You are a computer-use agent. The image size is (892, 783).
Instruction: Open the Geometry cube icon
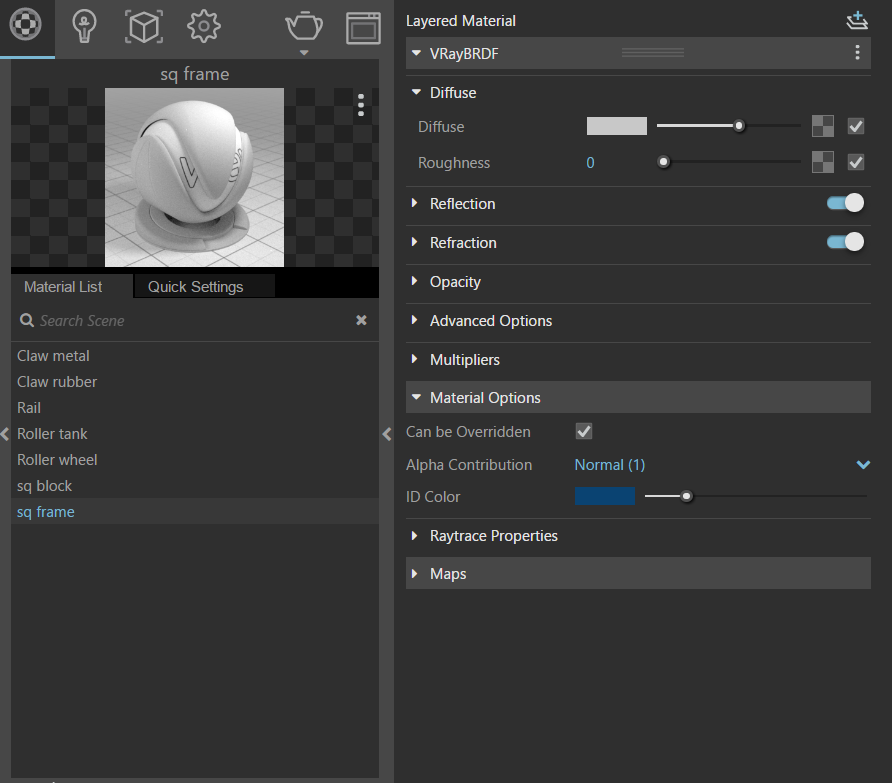click(144, 26)
